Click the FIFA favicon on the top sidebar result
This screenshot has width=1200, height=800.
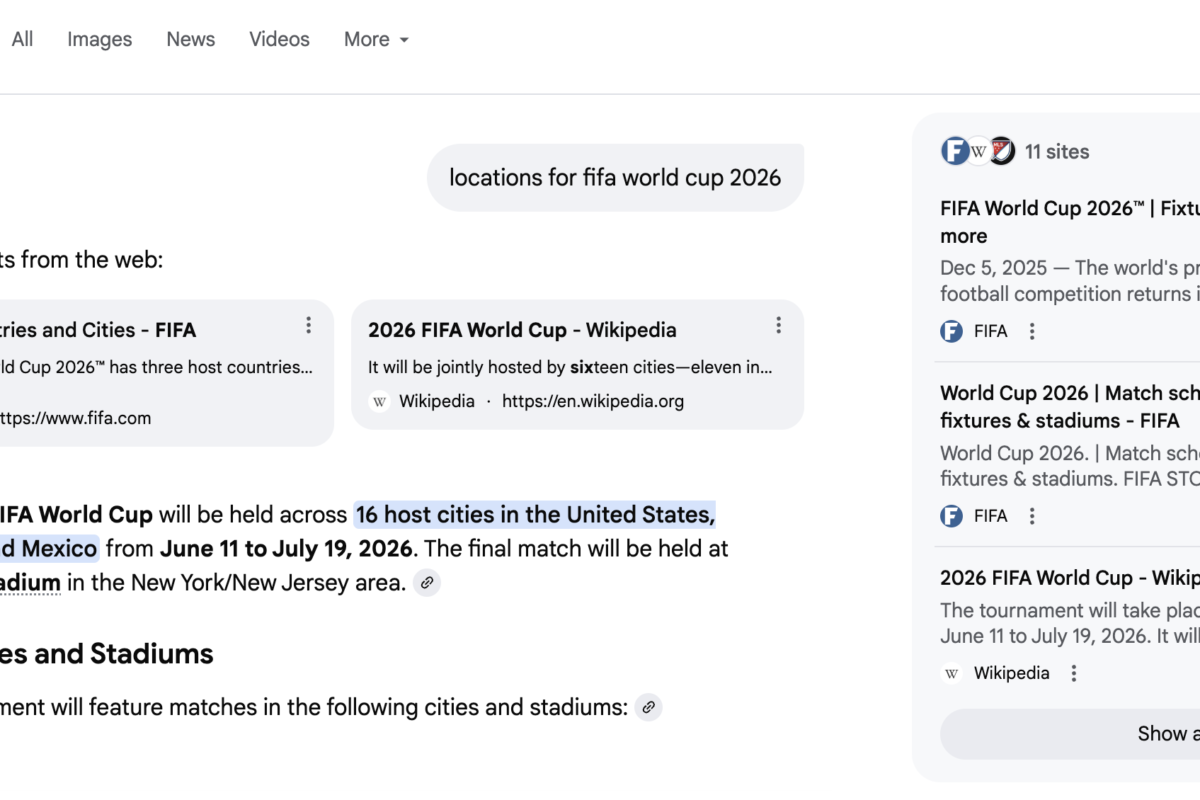[950, 331]
